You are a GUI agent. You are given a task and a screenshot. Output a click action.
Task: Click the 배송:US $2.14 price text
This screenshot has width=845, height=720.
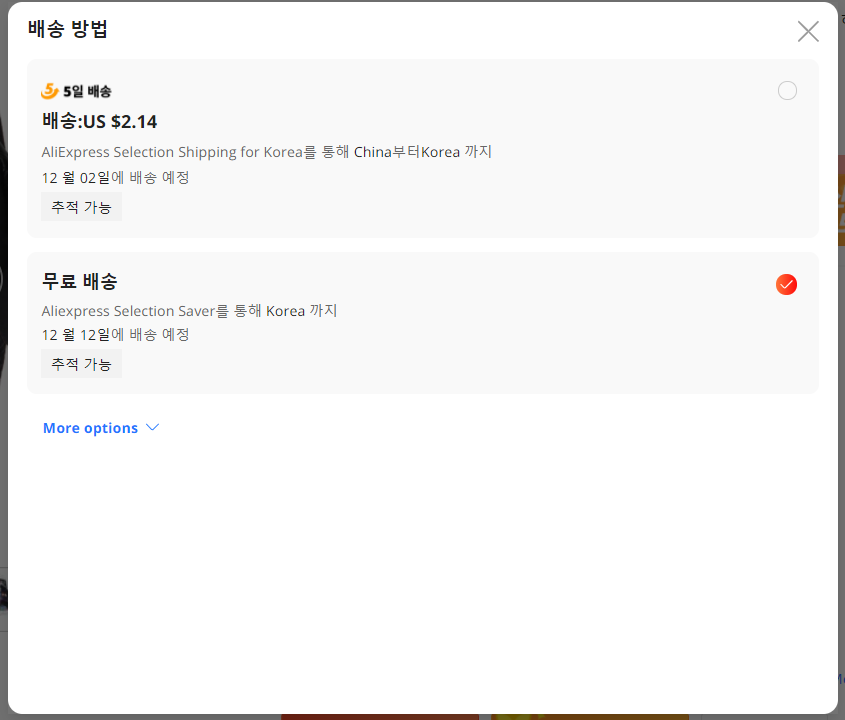point(100,121)
